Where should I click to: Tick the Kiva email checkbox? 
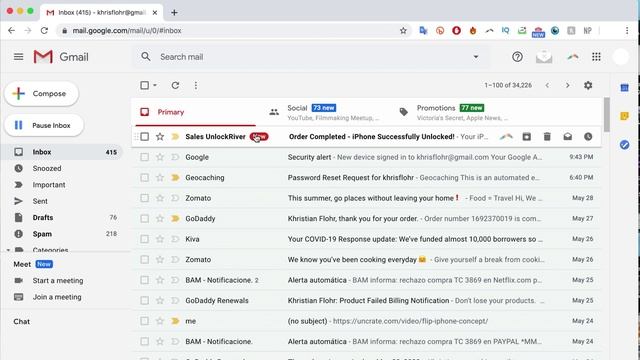144,239
